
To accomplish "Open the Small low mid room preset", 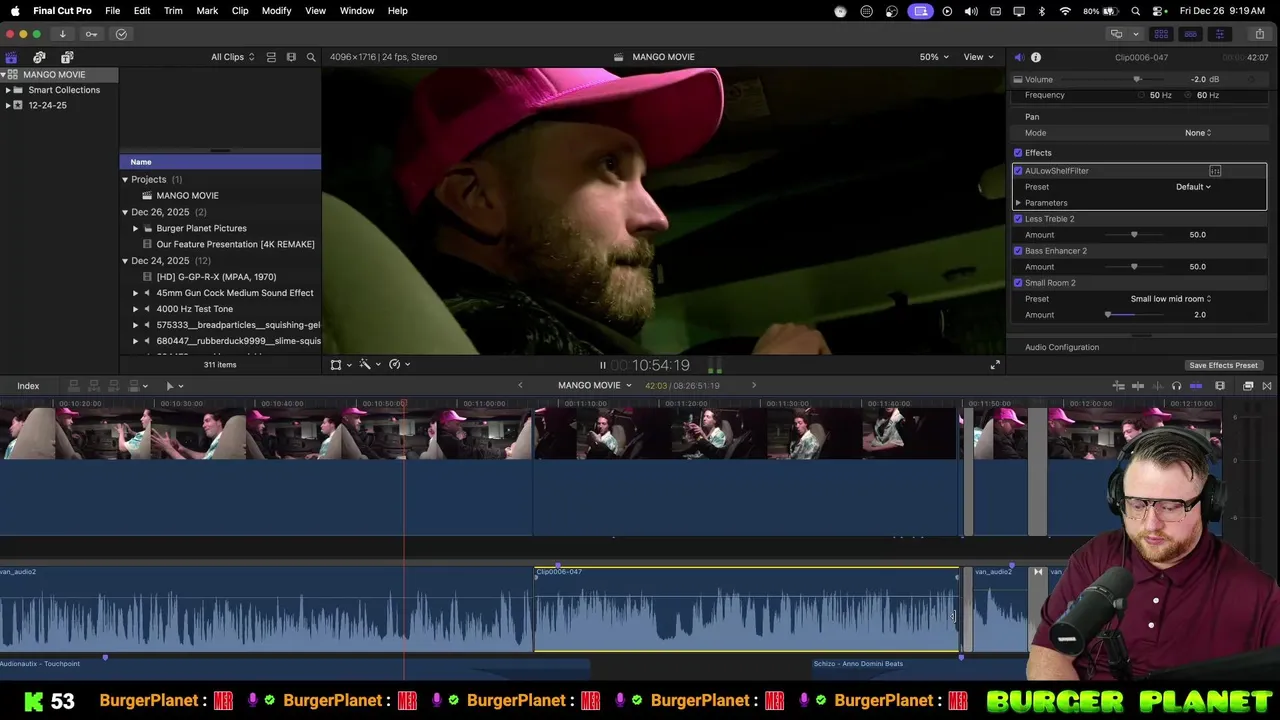I will 1171,299.
